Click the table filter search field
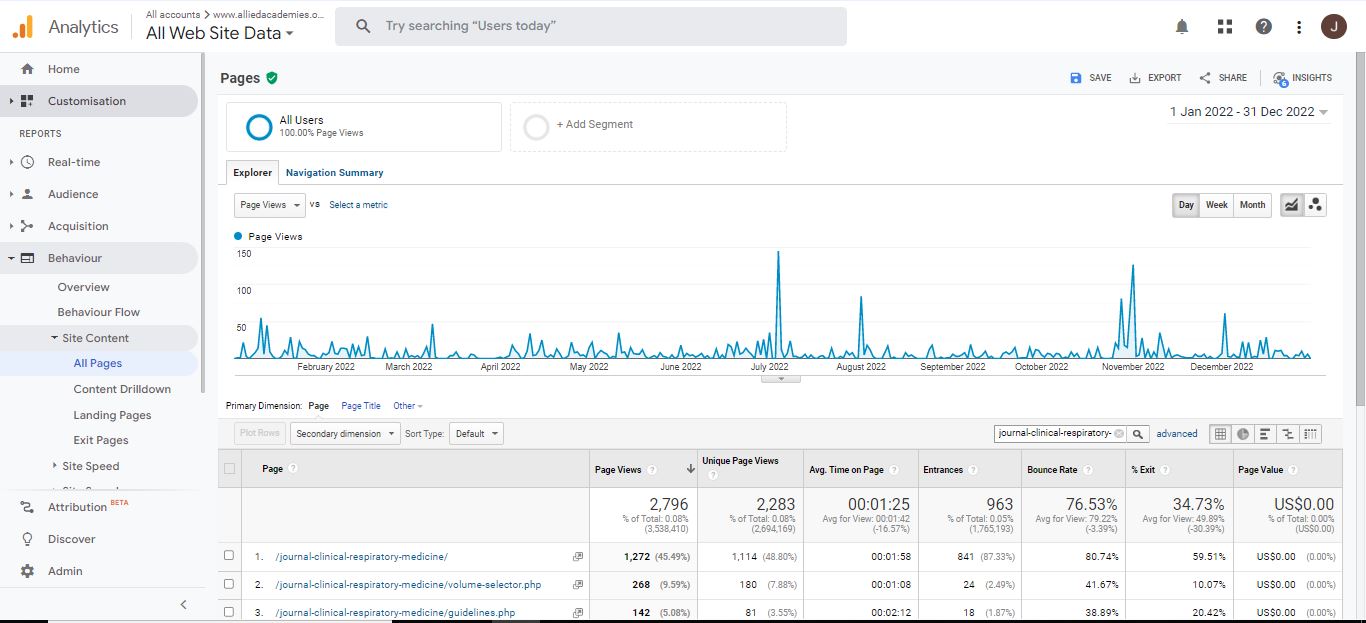The image size is (1366, 623). [1054, 434]
